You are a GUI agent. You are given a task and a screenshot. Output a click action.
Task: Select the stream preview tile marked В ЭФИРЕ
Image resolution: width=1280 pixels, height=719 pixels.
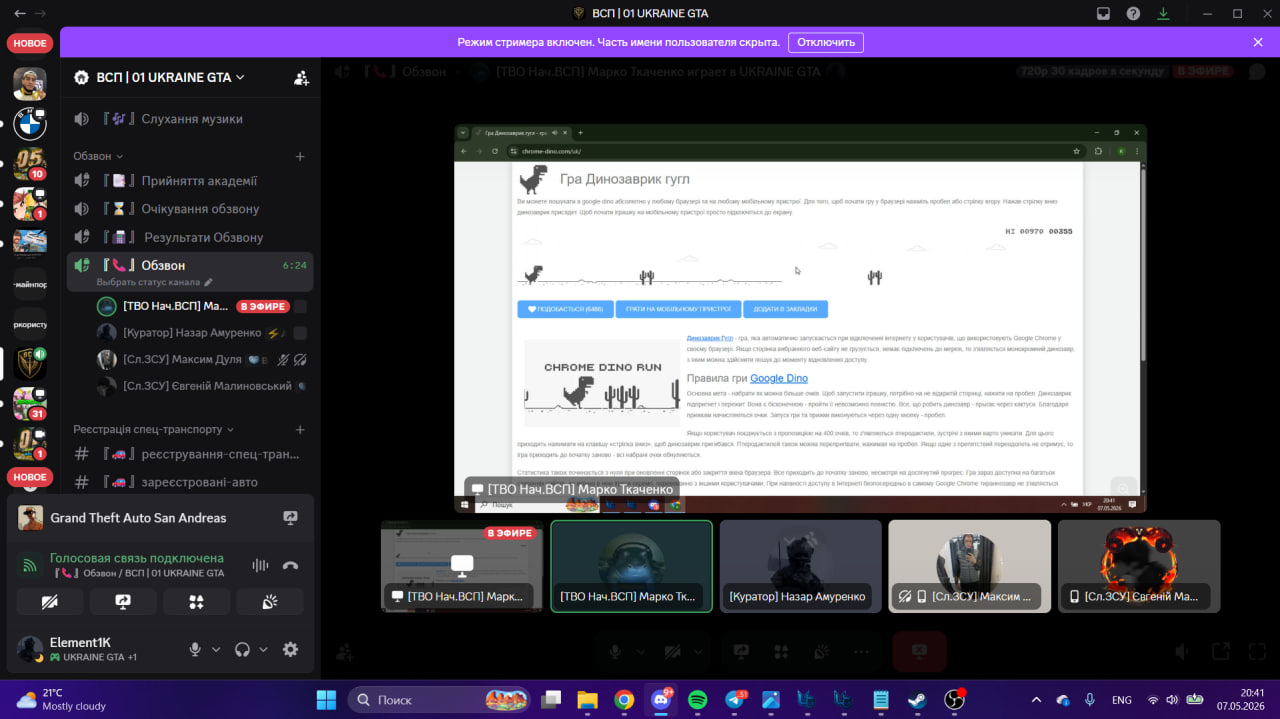pyautogui.click(x=462, y=566)
